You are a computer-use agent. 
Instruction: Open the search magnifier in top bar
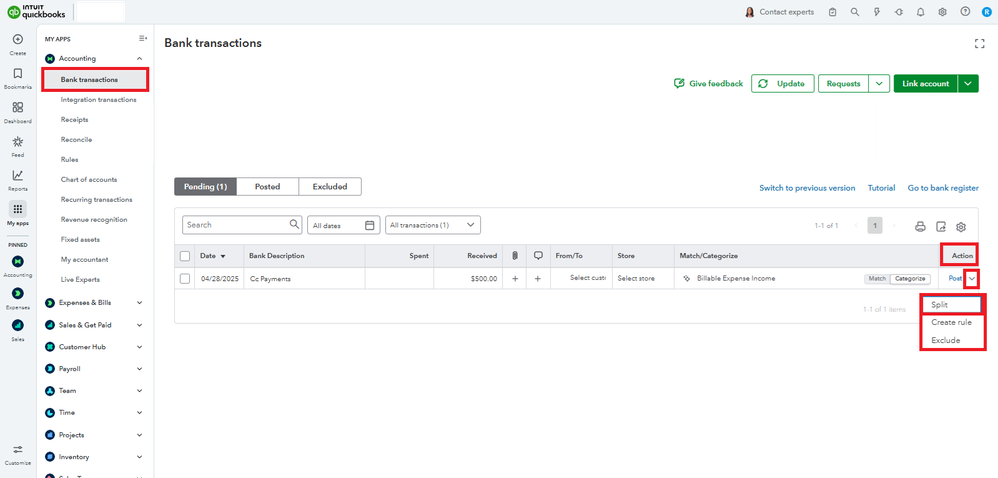[855, 12]
